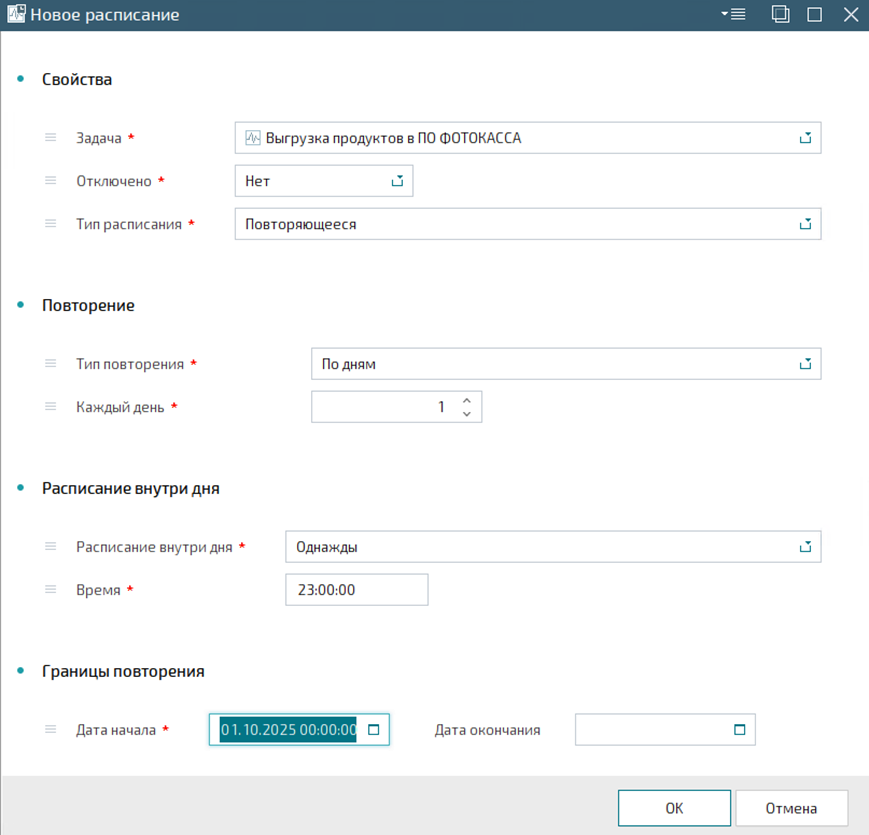869x835 pixels.
Task: Decrease the Каждый день value with the down arrow
Action: 467,414
